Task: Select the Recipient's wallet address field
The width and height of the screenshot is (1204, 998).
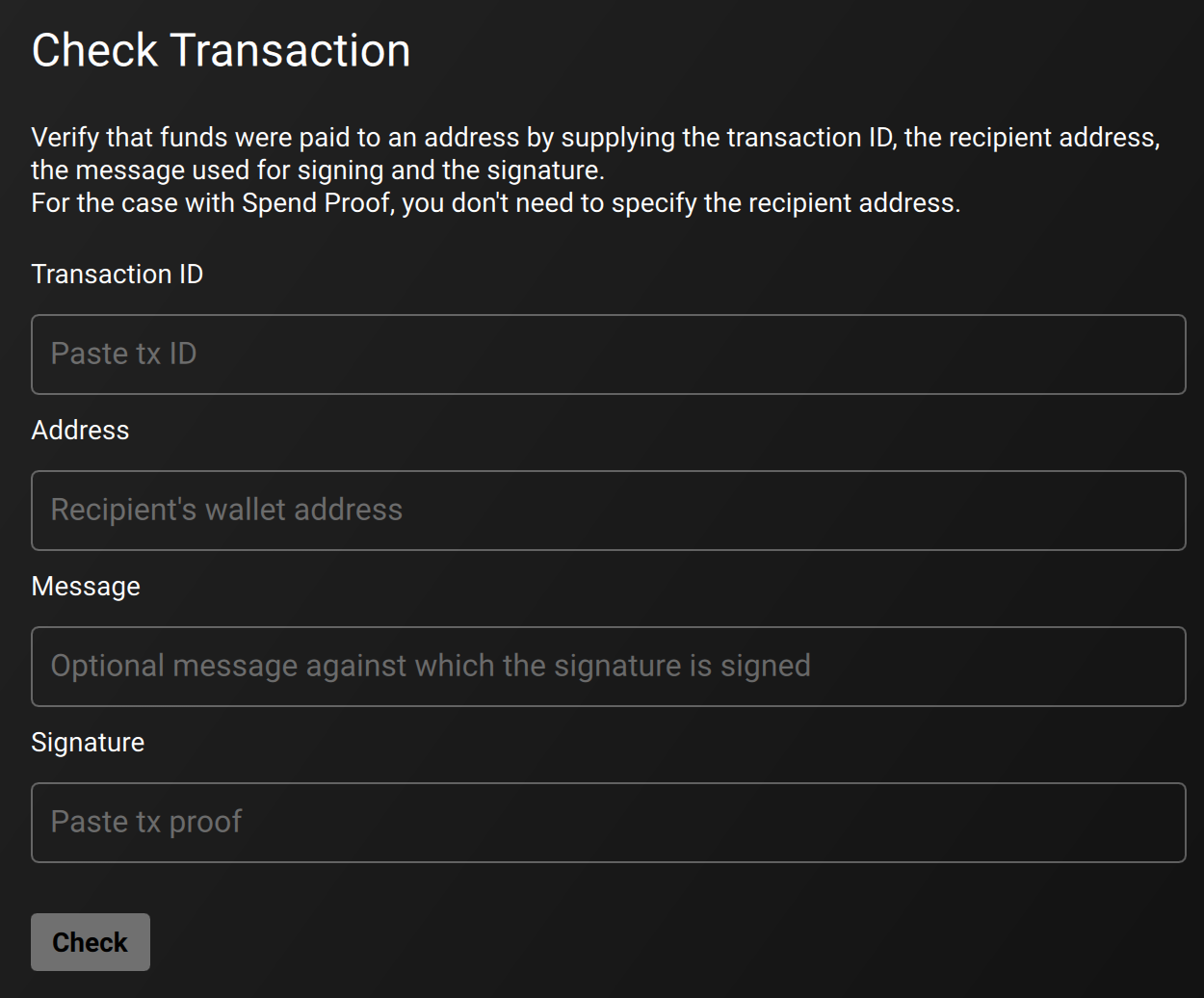Action: [x=609, y=511]
